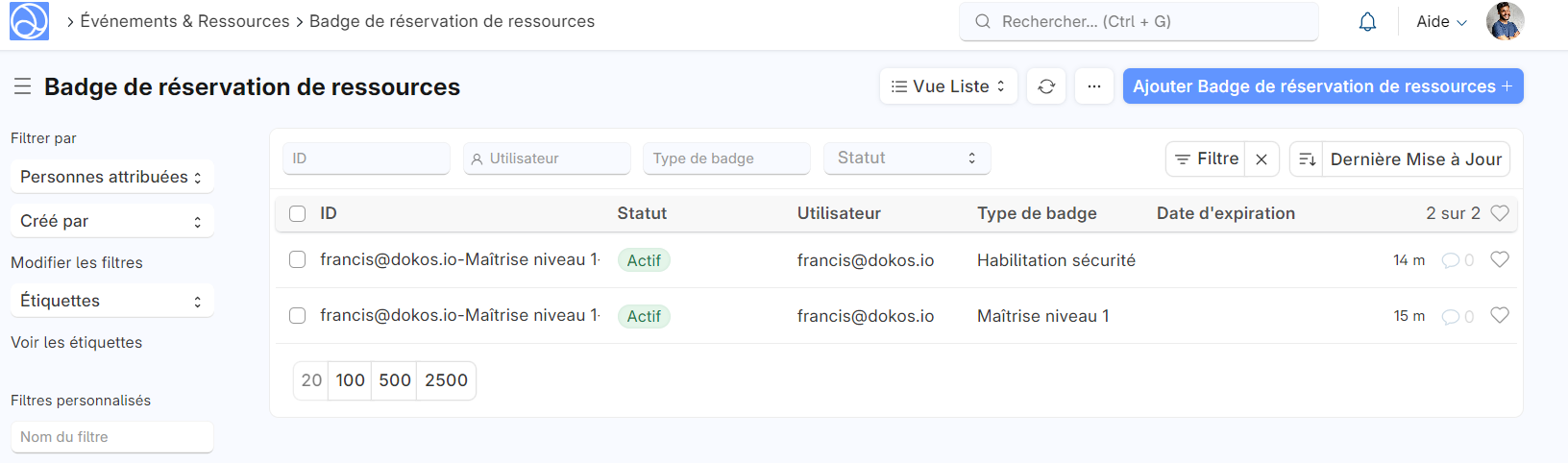Refresh the list view

[1046, 86]
